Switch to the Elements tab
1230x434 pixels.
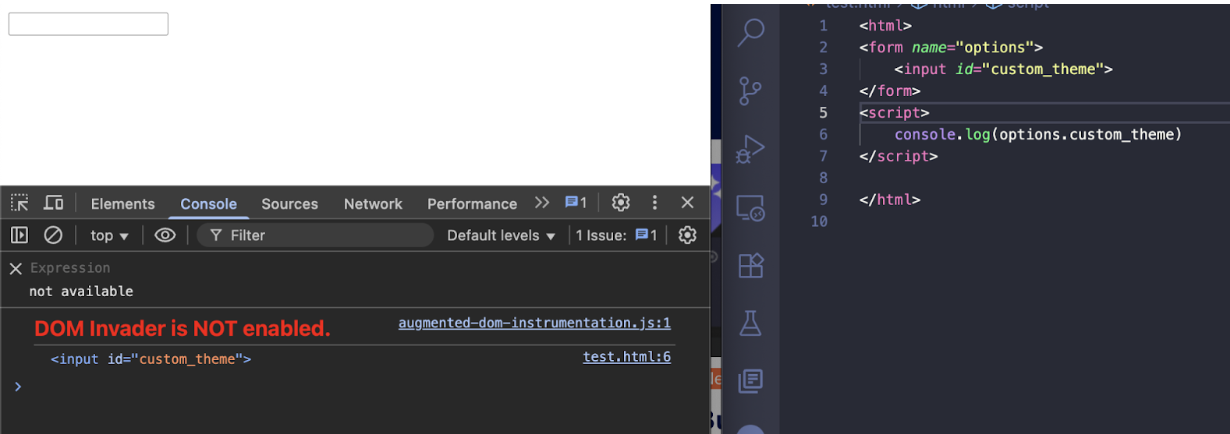pyautogui.click(x=123, y=203)
